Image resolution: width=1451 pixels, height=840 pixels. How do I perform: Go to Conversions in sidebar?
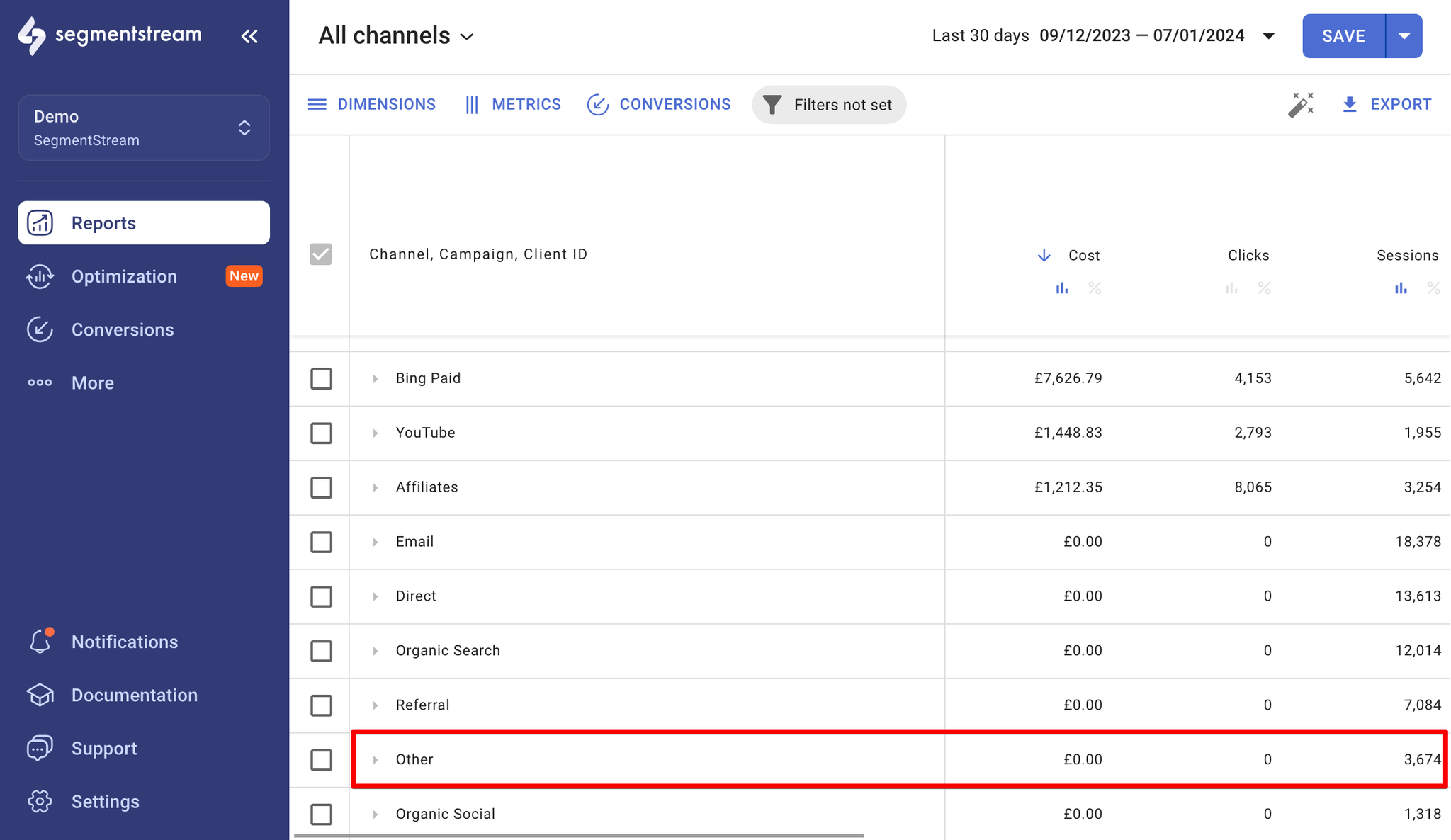click(144, 329)
